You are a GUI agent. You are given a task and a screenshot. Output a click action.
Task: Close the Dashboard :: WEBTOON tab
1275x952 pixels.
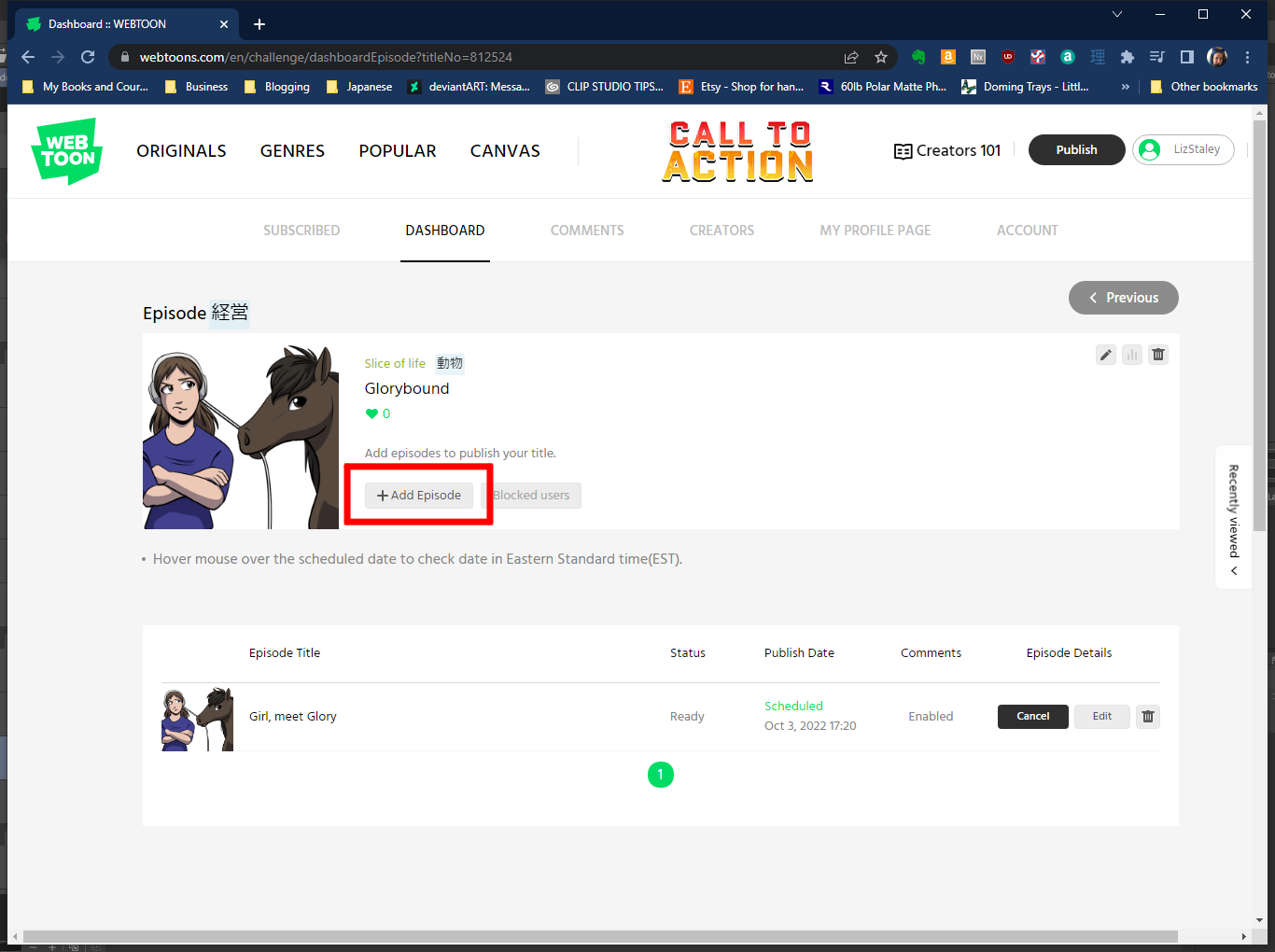224,24
